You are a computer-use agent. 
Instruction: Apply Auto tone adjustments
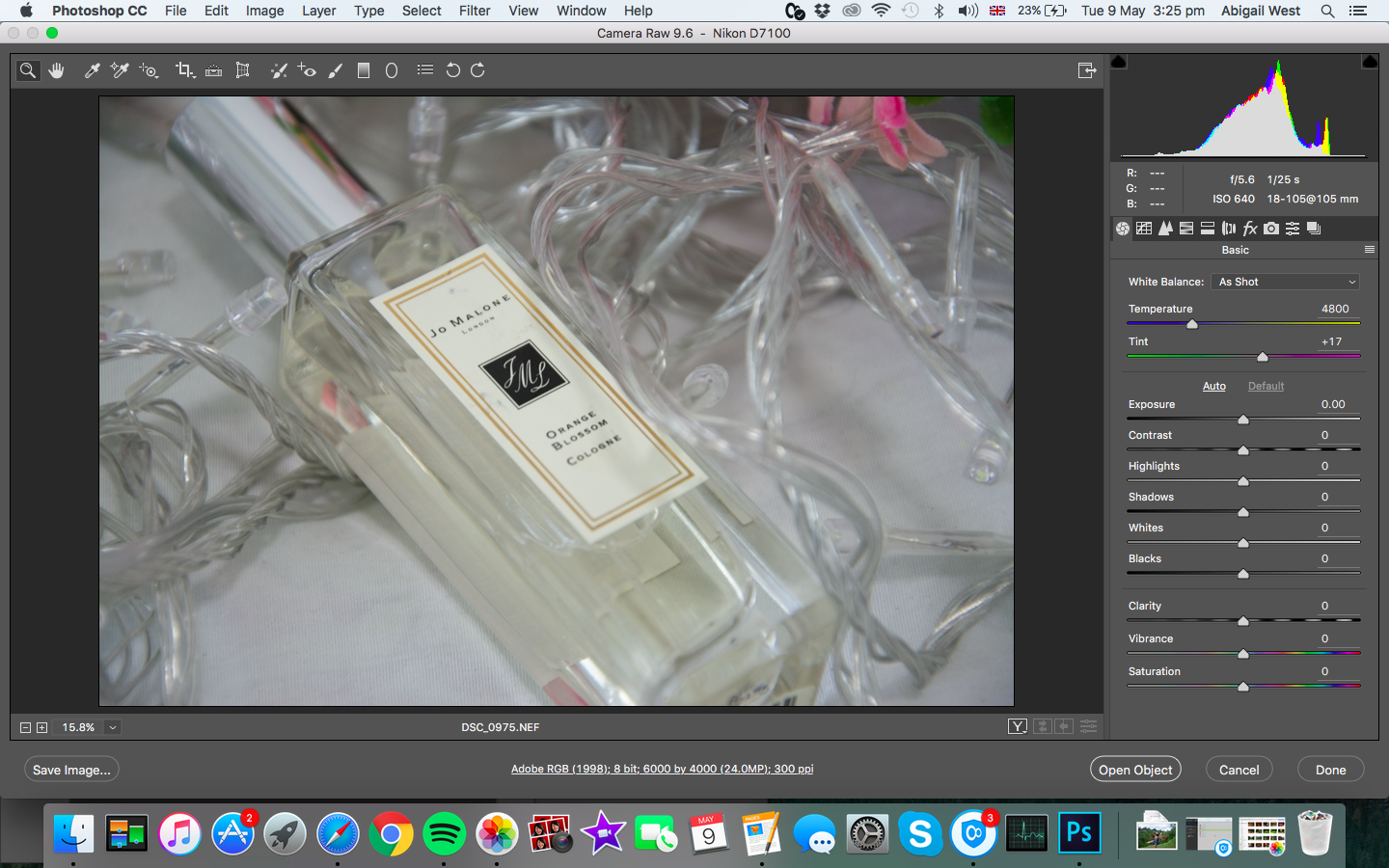tap(1214, 386)
